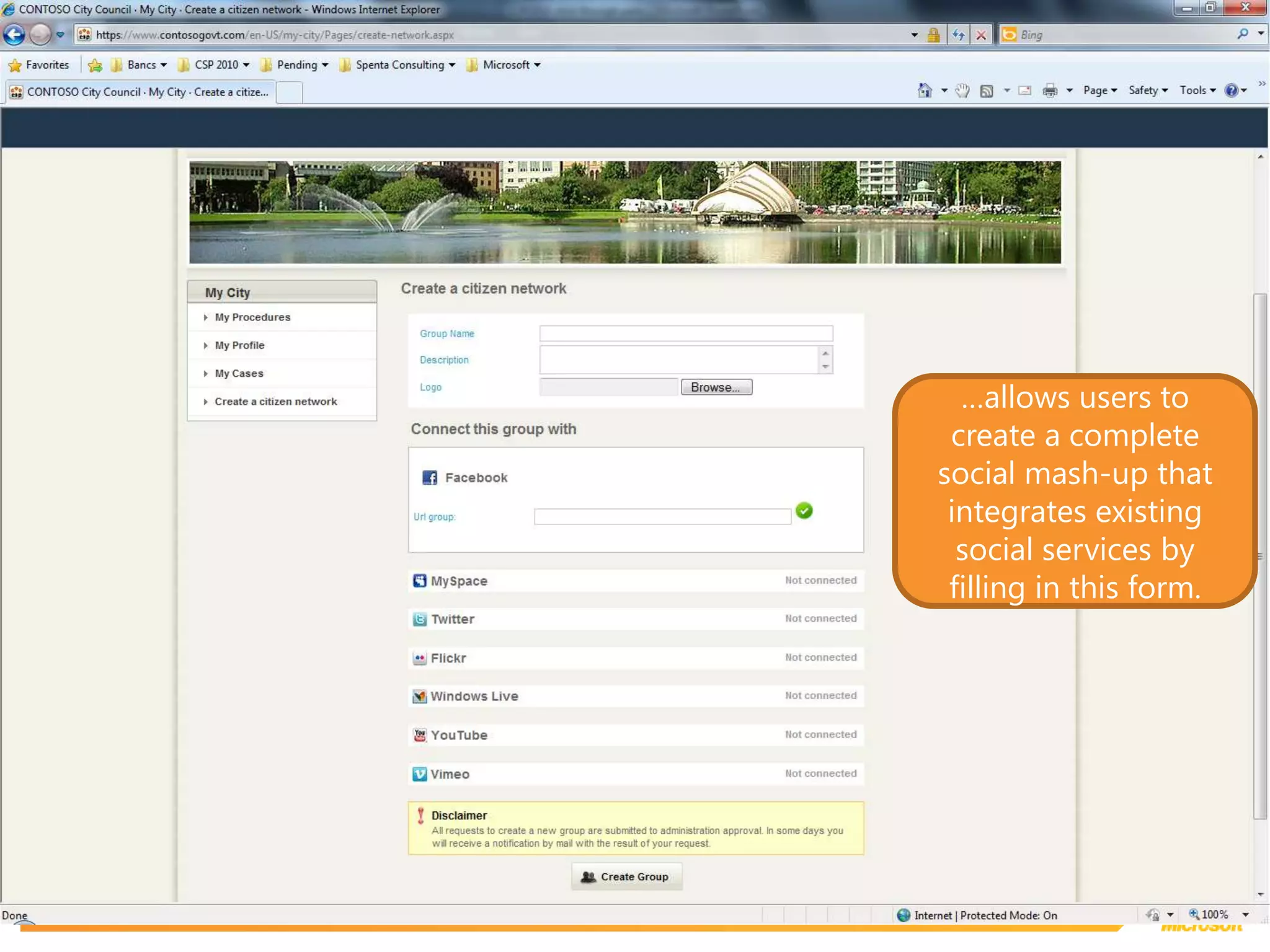The height and width of the screenshot is (952, 1270).
Task: Click the Description text area
Action: pyautogui.click(x=679, y=360)
